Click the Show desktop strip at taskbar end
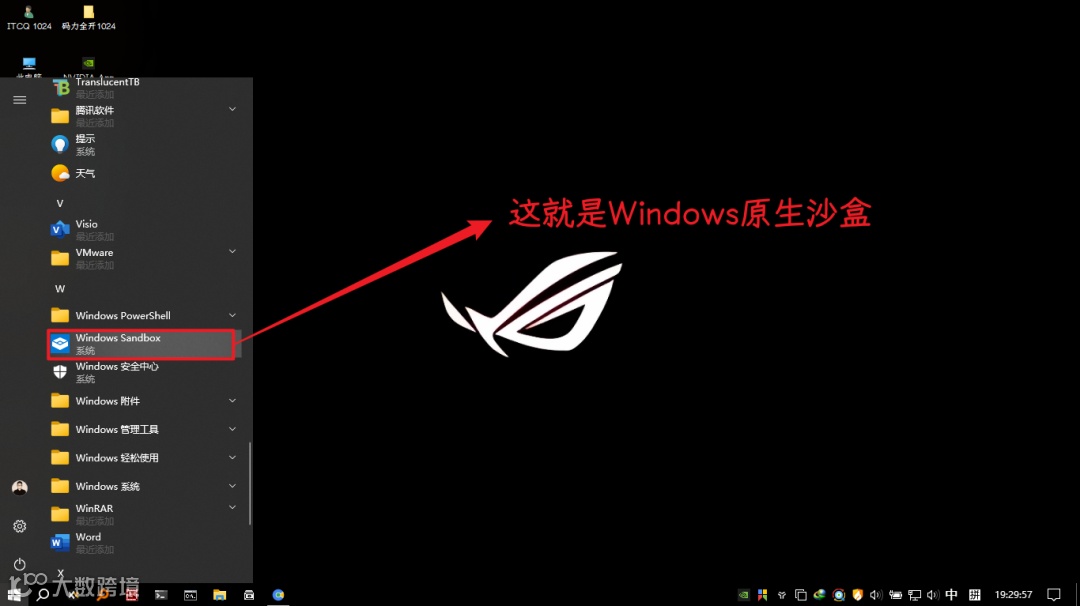This screenshot has width=1080, height=606. click(1077, 594)
